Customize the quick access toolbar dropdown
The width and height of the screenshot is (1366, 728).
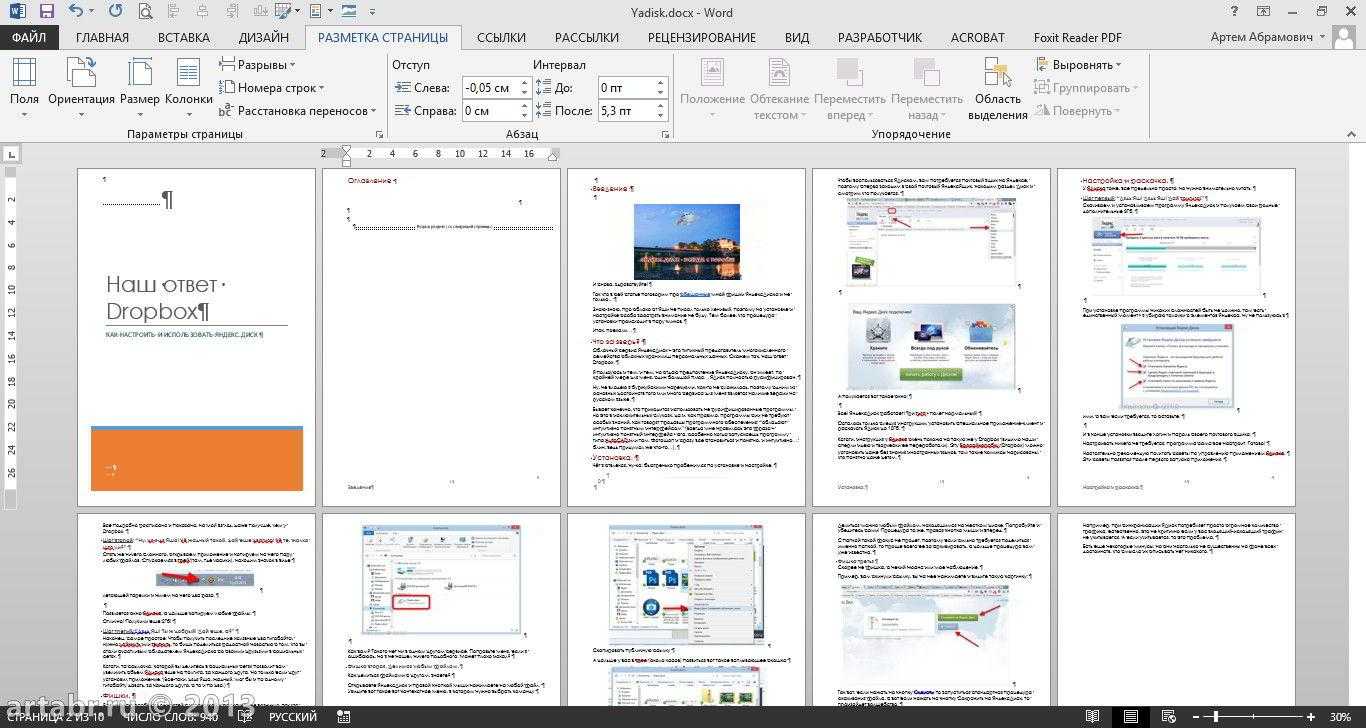(x=373, y=13)
